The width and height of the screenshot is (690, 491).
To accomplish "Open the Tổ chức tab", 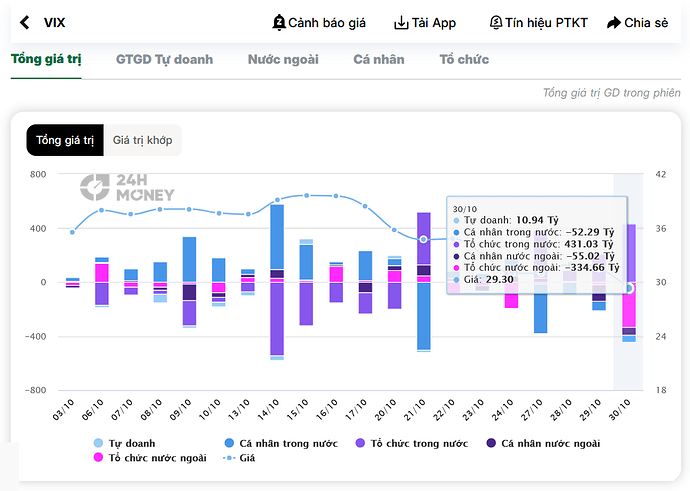I will (464, 59).
